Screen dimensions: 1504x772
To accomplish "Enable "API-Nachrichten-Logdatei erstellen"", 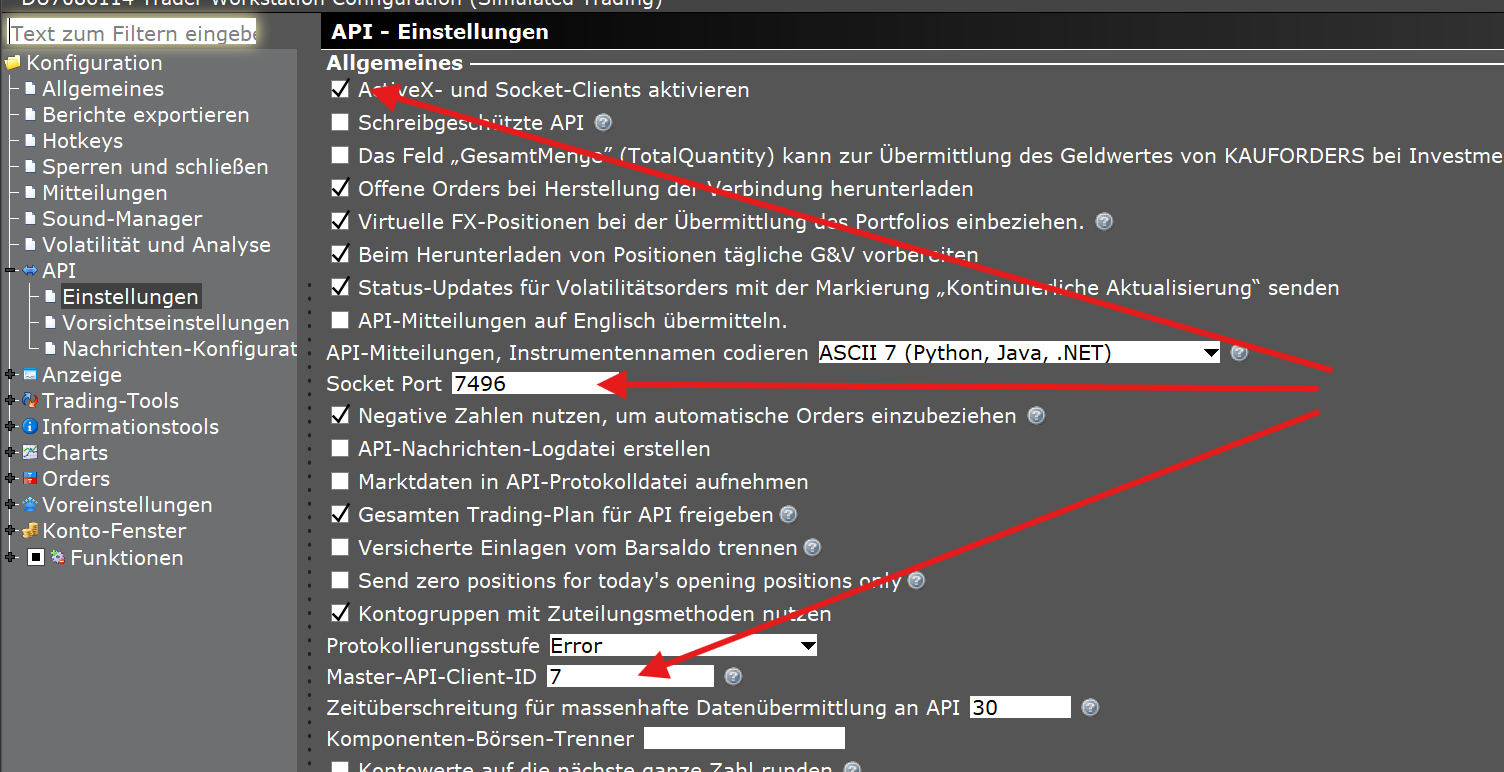I will pyautogui.click(x=340, y=449).
